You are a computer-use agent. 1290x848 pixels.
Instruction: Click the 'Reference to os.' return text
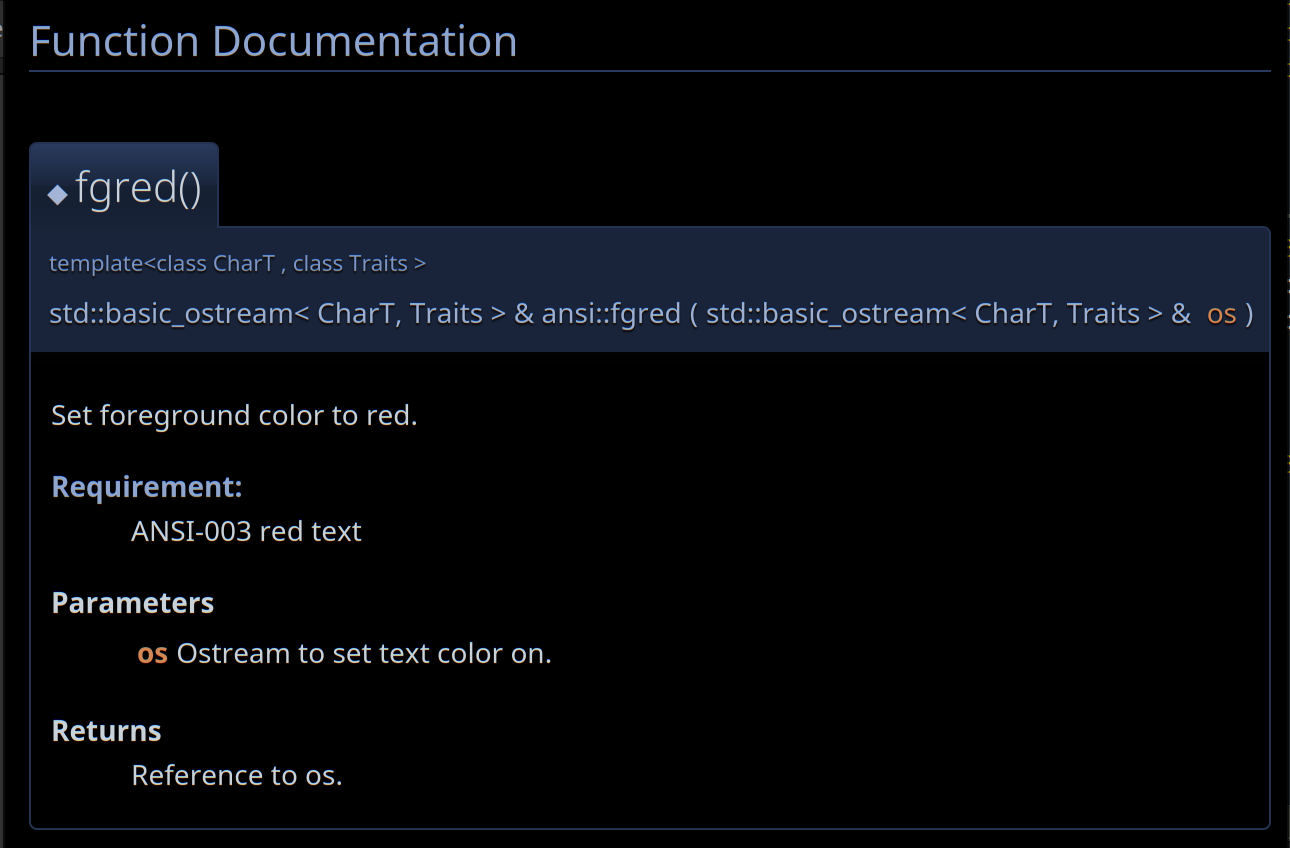pos(237,776)
